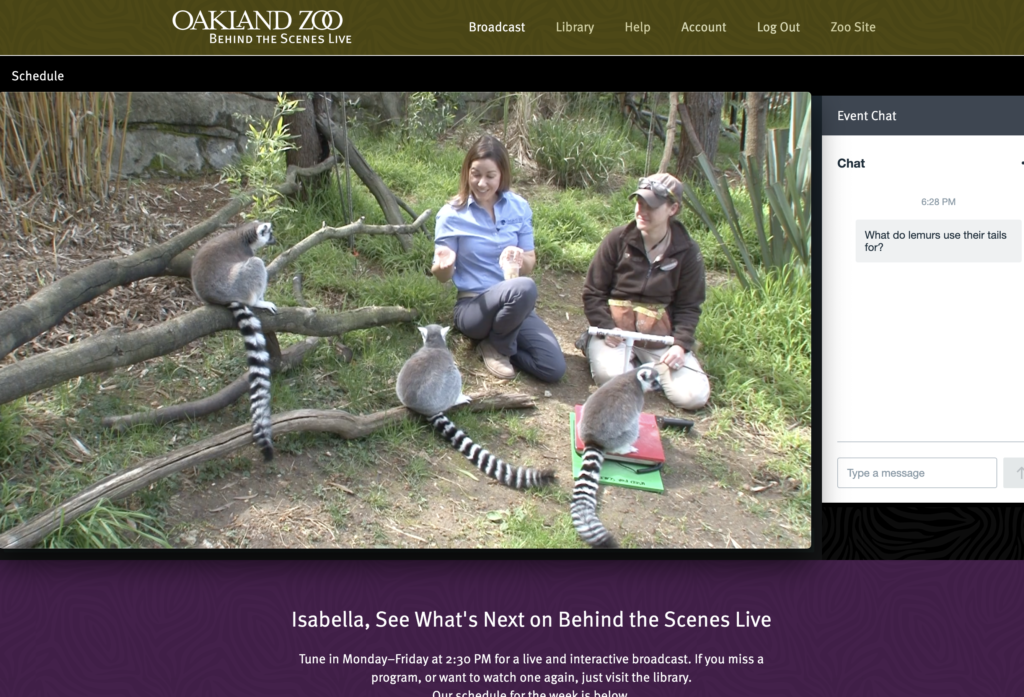This screenshot has width=1024, height=697.
Task: Click the Log Out link
Action: click(x=778, y=27)
